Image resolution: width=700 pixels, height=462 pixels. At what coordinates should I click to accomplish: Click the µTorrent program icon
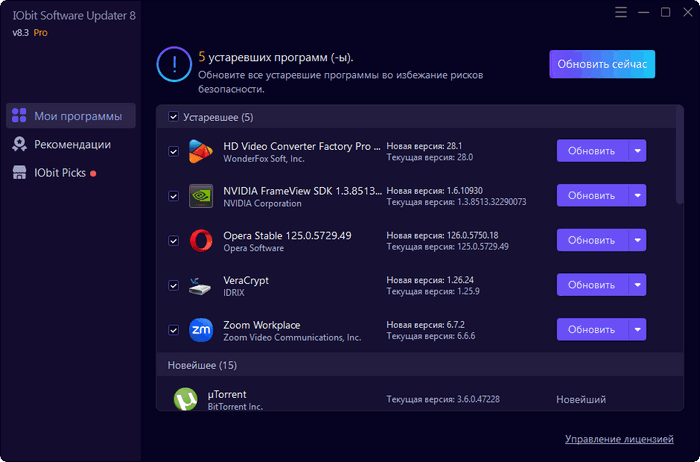click(x=185, y=399)
